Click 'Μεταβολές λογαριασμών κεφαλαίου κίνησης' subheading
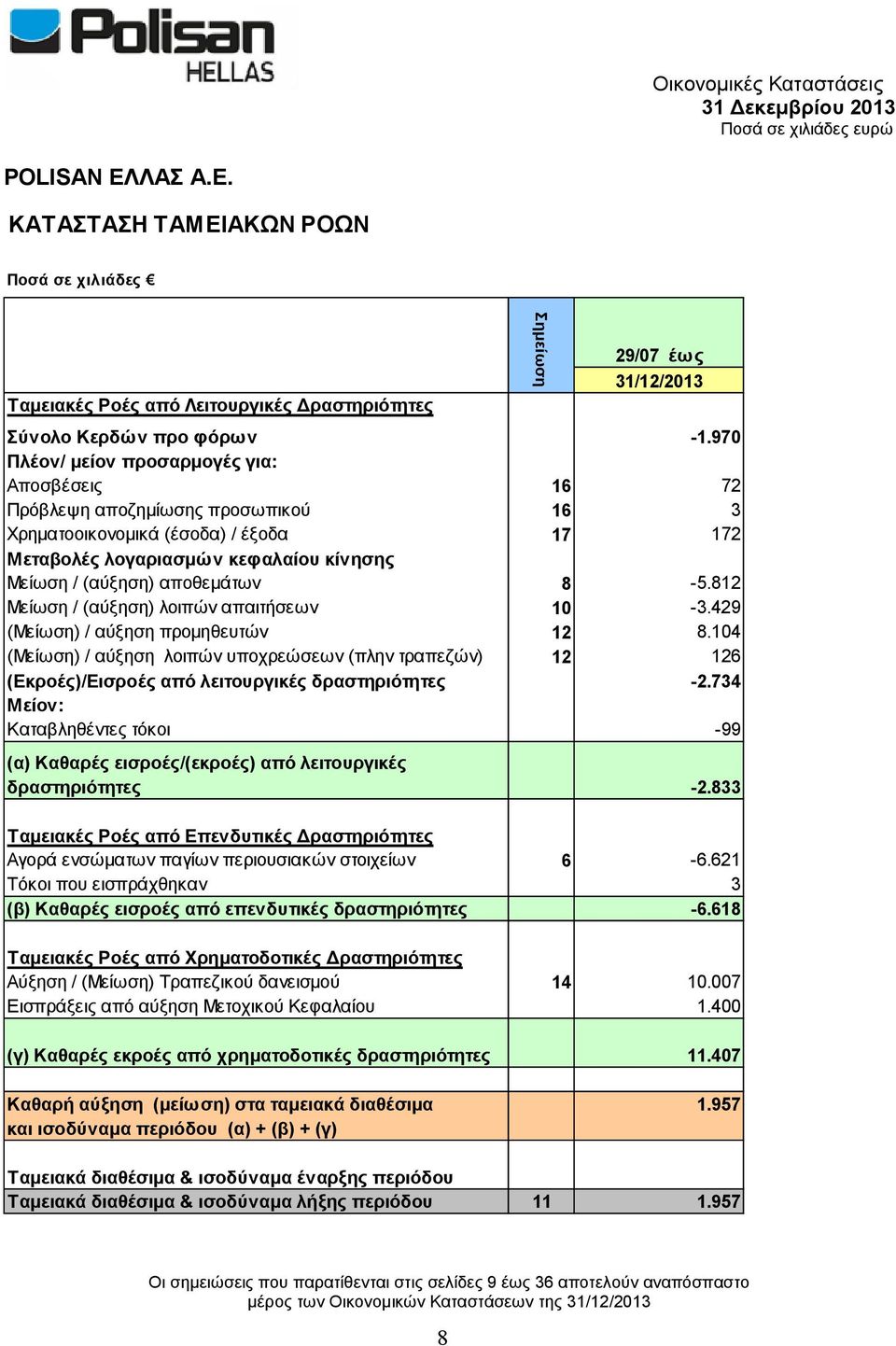 click(201, 559)
